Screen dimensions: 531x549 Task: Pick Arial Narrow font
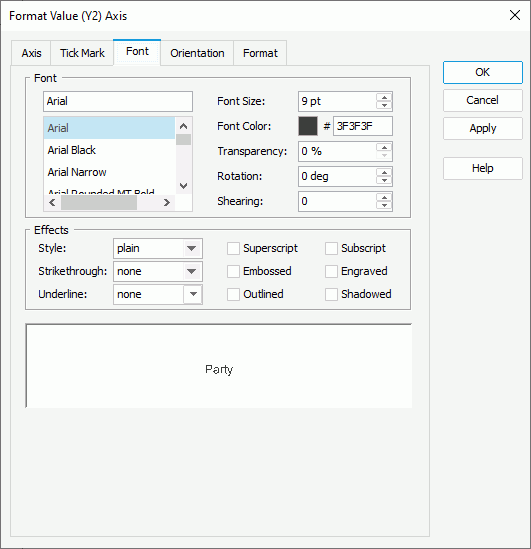[x=109, y=172]
